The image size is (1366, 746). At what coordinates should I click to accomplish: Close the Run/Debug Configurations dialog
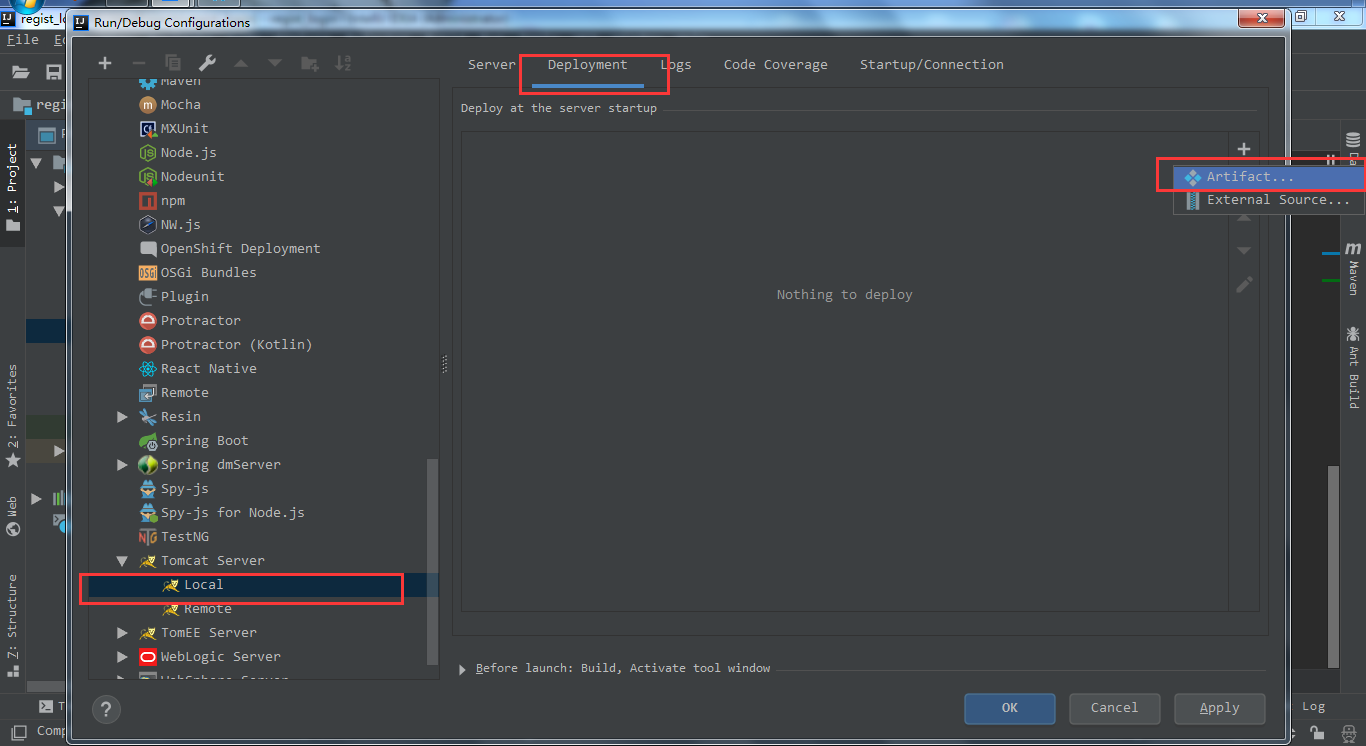point(1261,19)
